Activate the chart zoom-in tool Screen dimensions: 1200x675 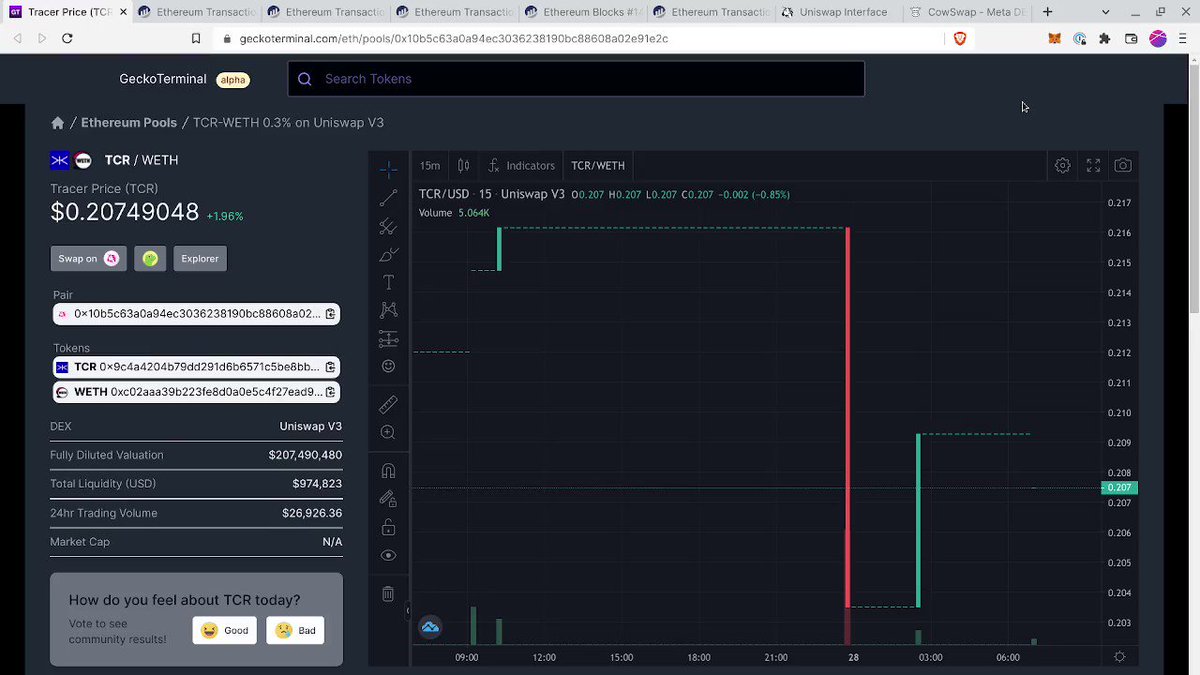tap(388, 432)
